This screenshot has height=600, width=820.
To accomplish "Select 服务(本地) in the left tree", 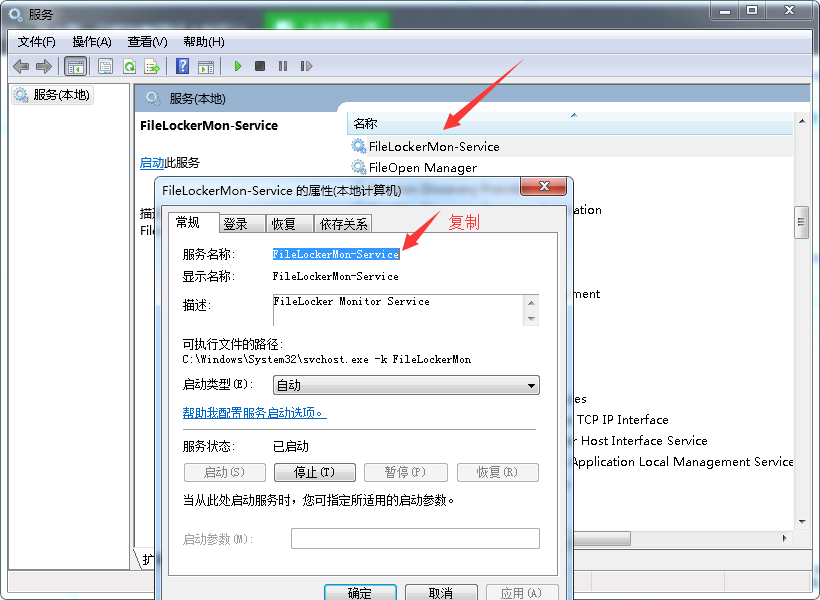I will [x=61, y=95].
